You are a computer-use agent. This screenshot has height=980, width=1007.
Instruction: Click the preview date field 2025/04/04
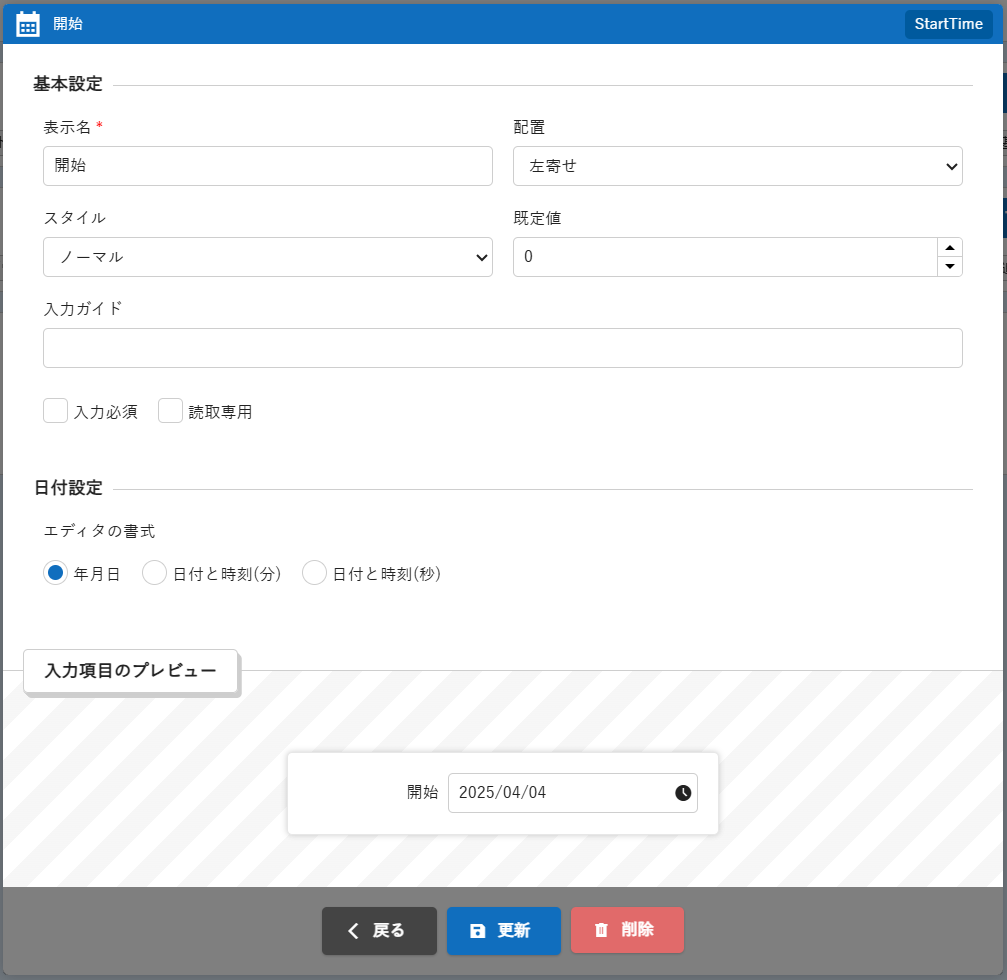[572, 792]
